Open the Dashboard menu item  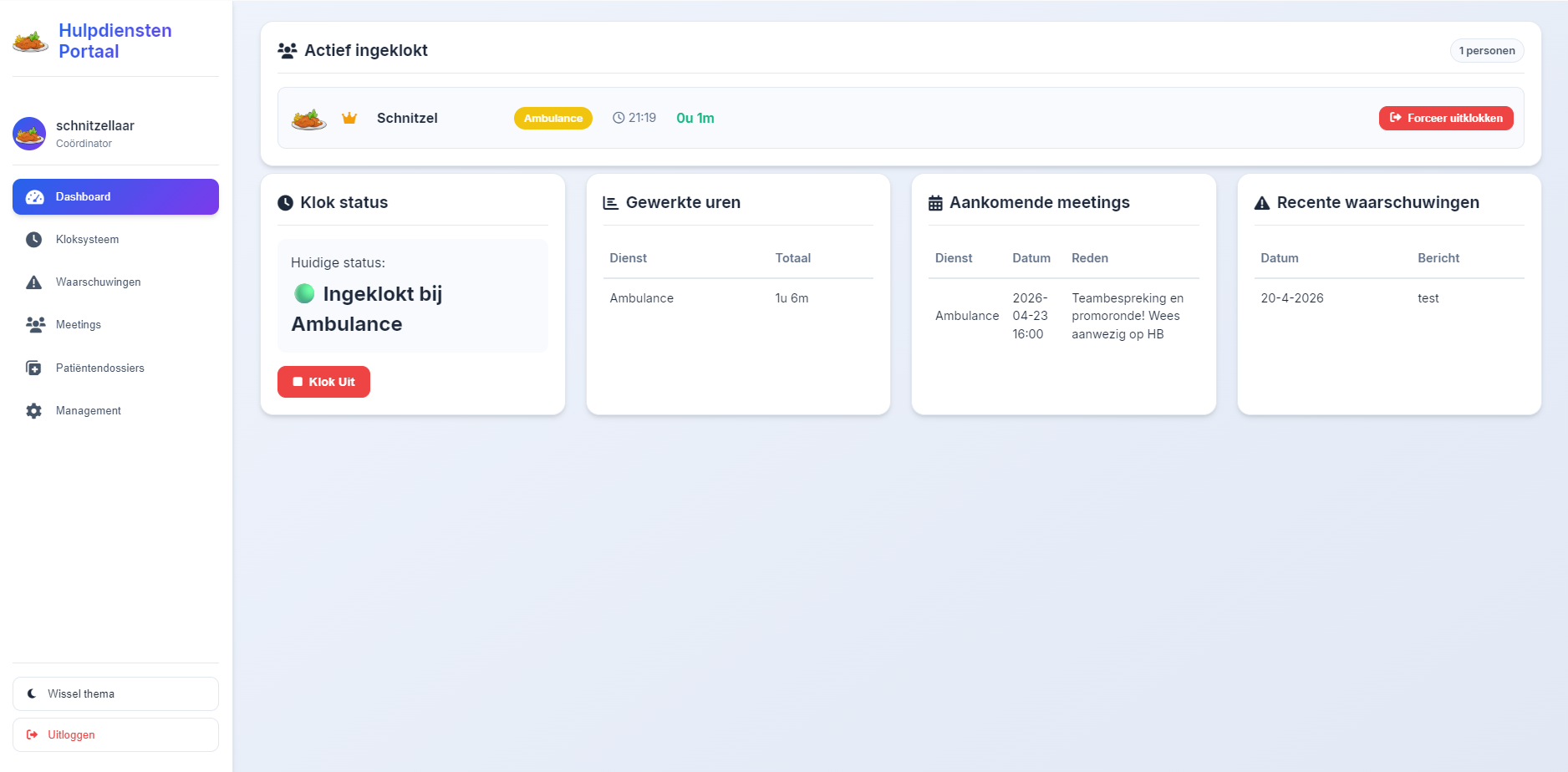tap(115, 197)
